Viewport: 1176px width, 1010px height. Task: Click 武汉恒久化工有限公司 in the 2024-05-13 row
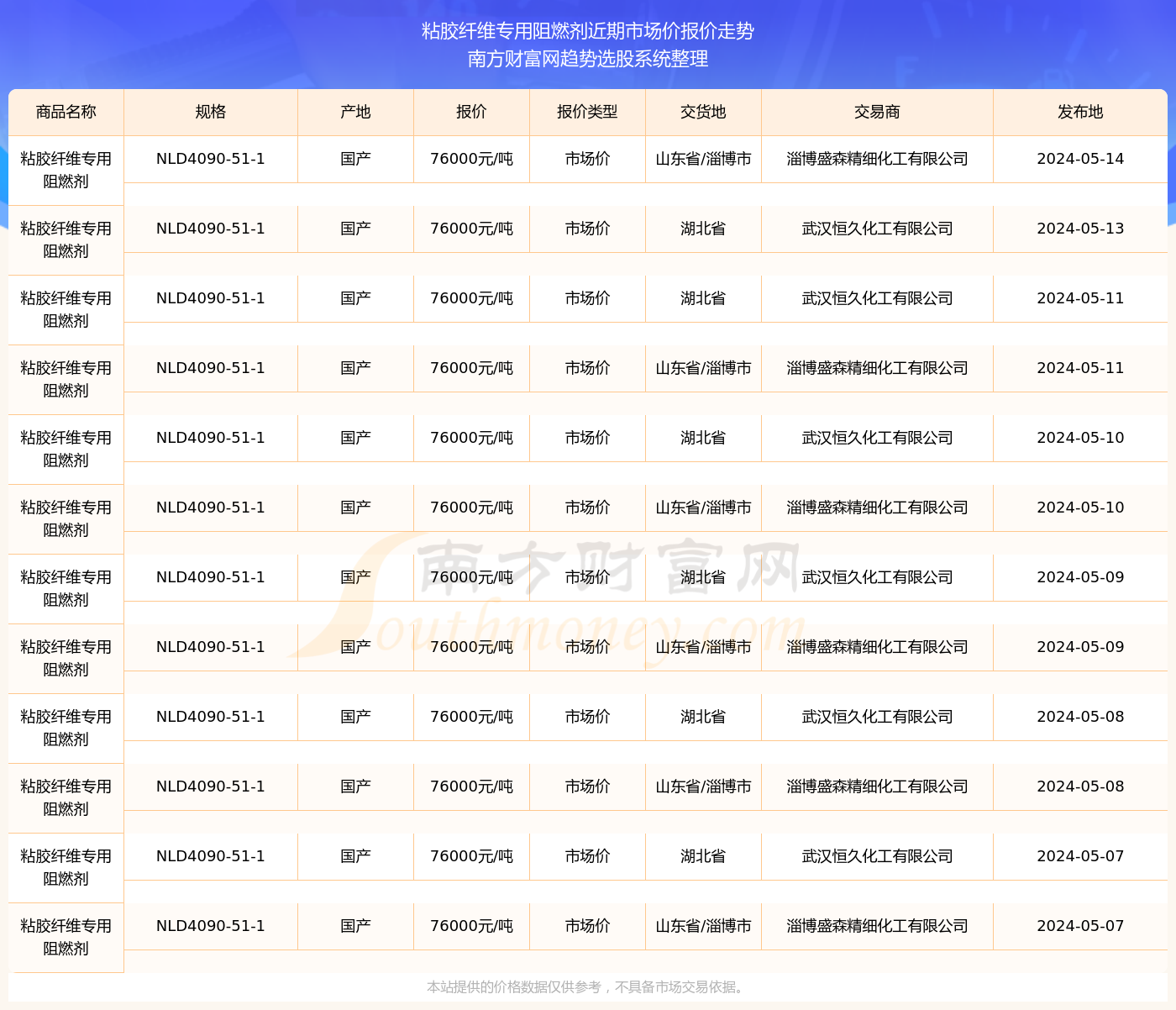point(878,229)
